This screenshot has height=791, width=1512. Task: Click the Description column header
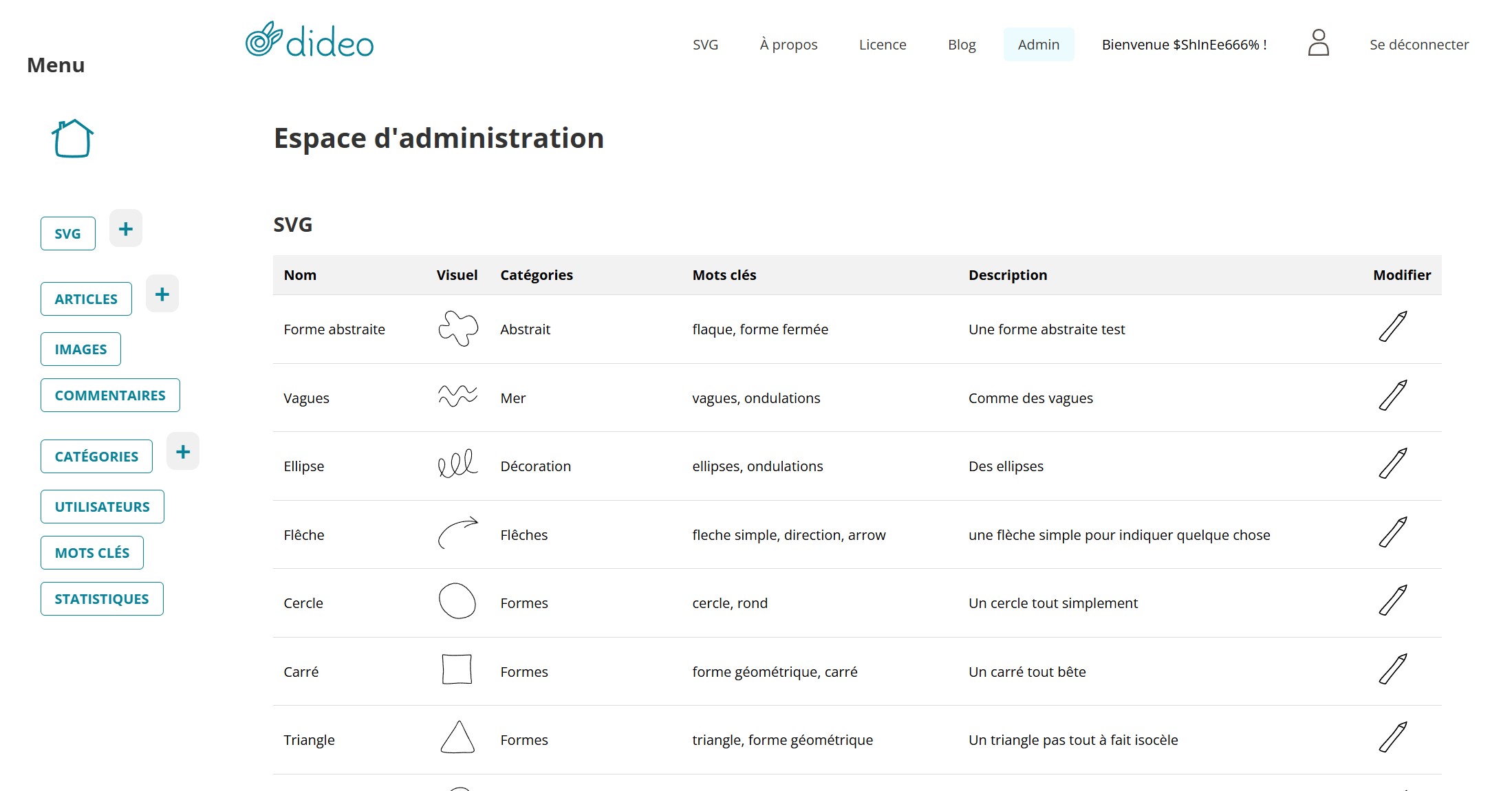coord(1008,275)
